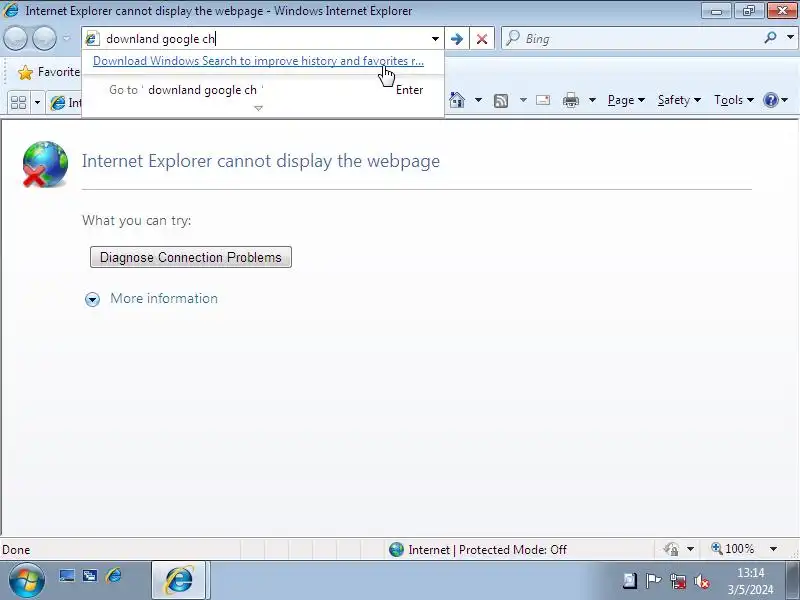Click the Help question mark icon

click(x=770, y=100)
